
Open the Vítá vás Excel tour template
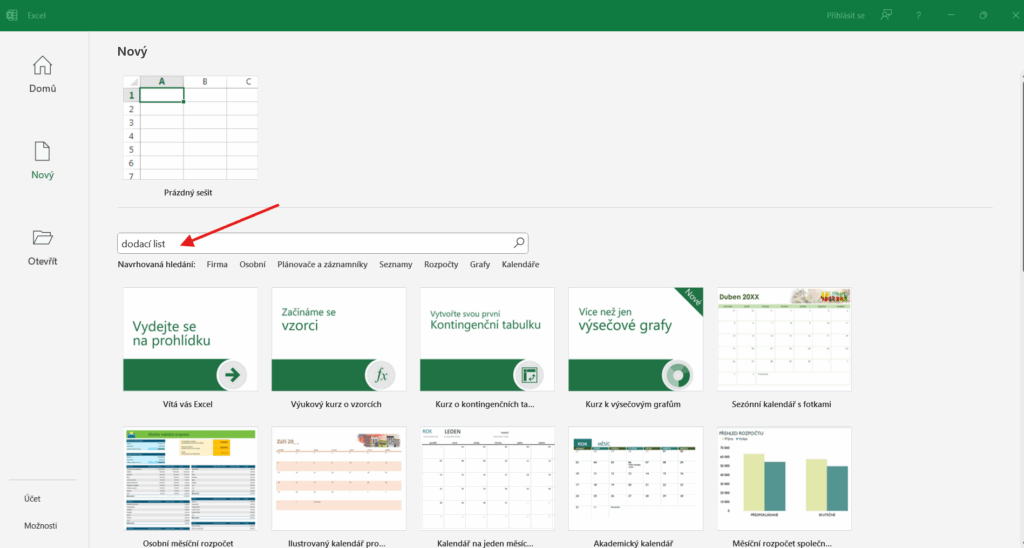tap(190, 340)
